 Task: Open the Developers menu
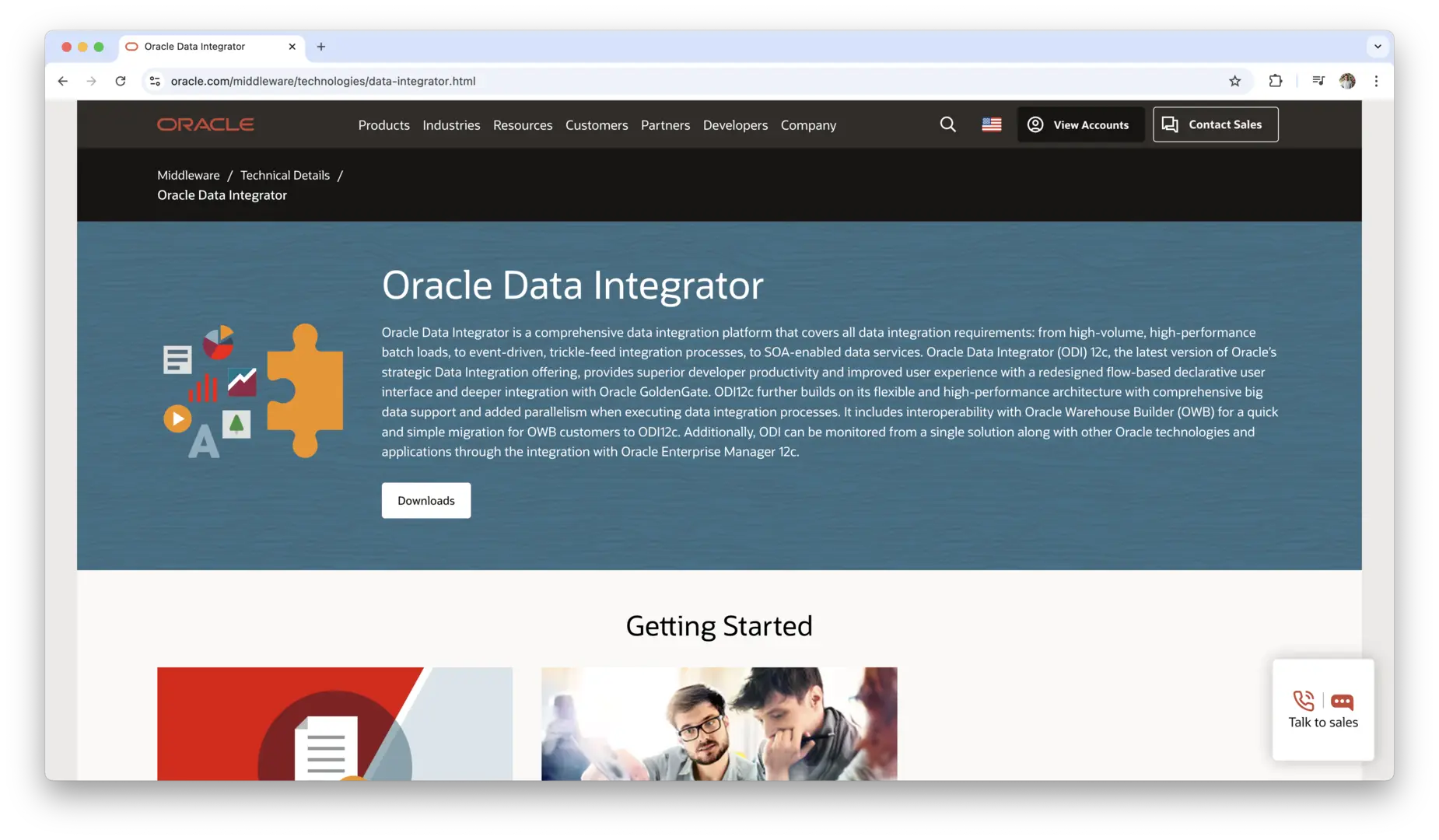coord(735,125)
